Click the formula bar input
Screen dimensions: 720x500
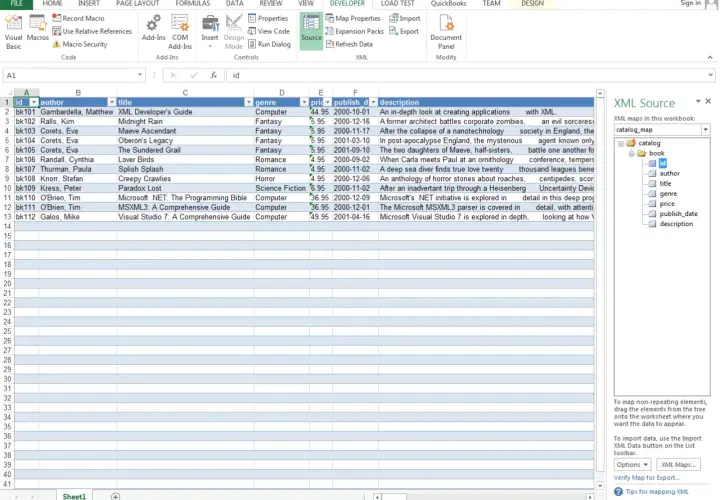coord(466,75)
